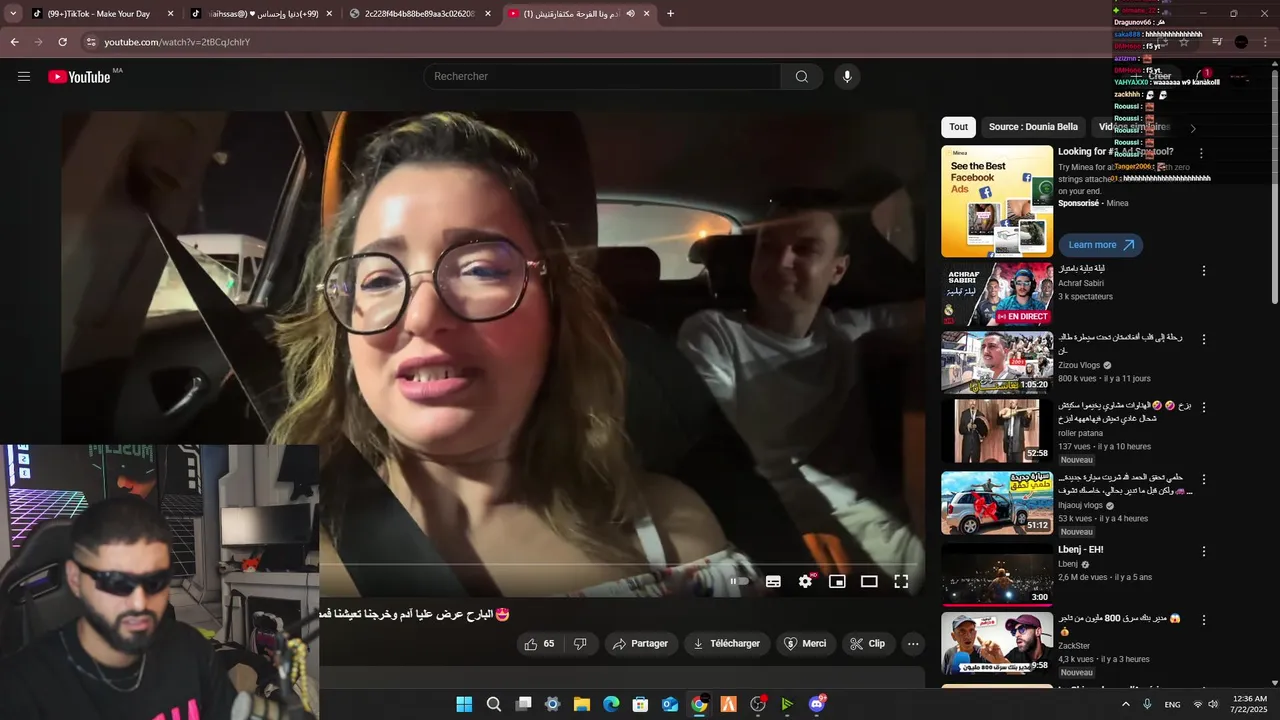Open Windows taskbar search
This screenshot has width=1280, height=720.
coord(494,704)
